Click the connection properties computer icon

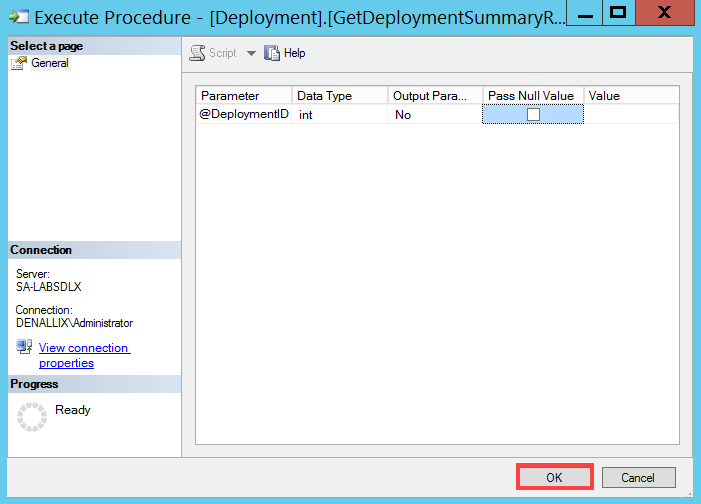pos(24,347)
